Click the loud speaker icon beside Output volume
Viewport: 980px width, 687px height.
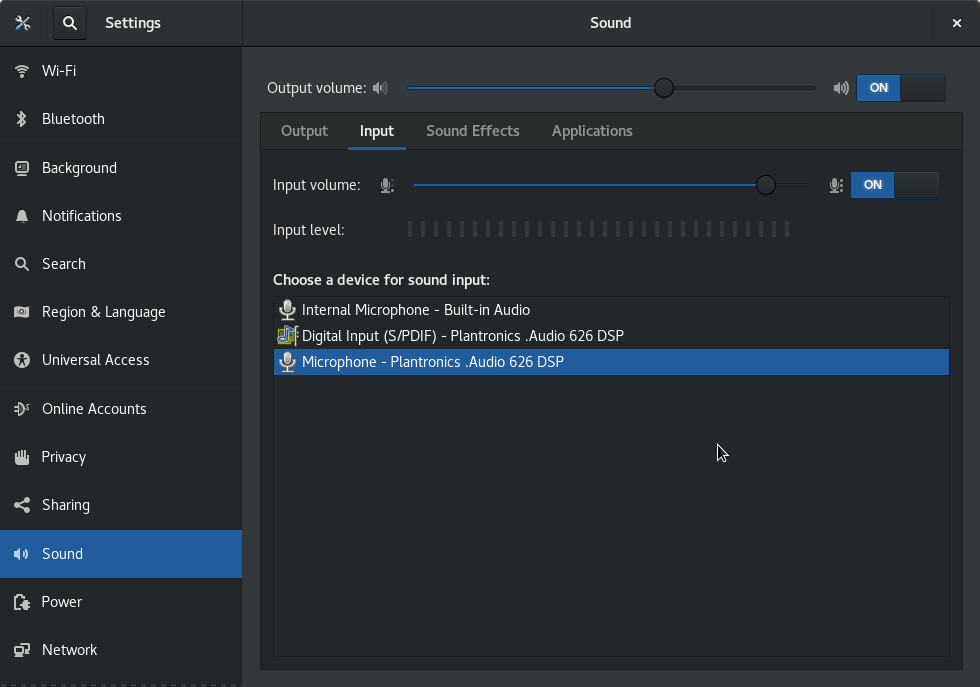840,88
